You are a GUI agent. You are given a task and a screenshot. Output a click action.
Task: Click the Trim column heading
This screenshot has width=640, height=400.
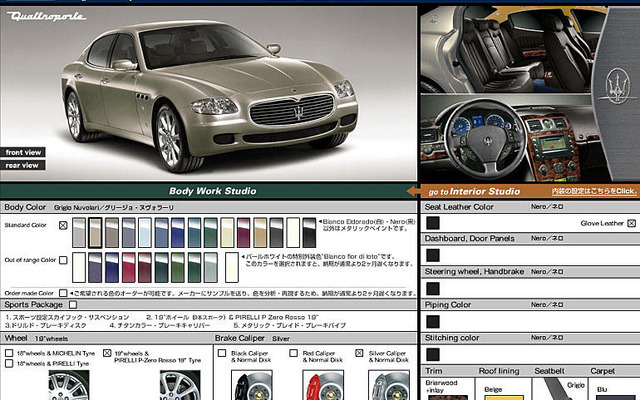click(x=433, y=371)
